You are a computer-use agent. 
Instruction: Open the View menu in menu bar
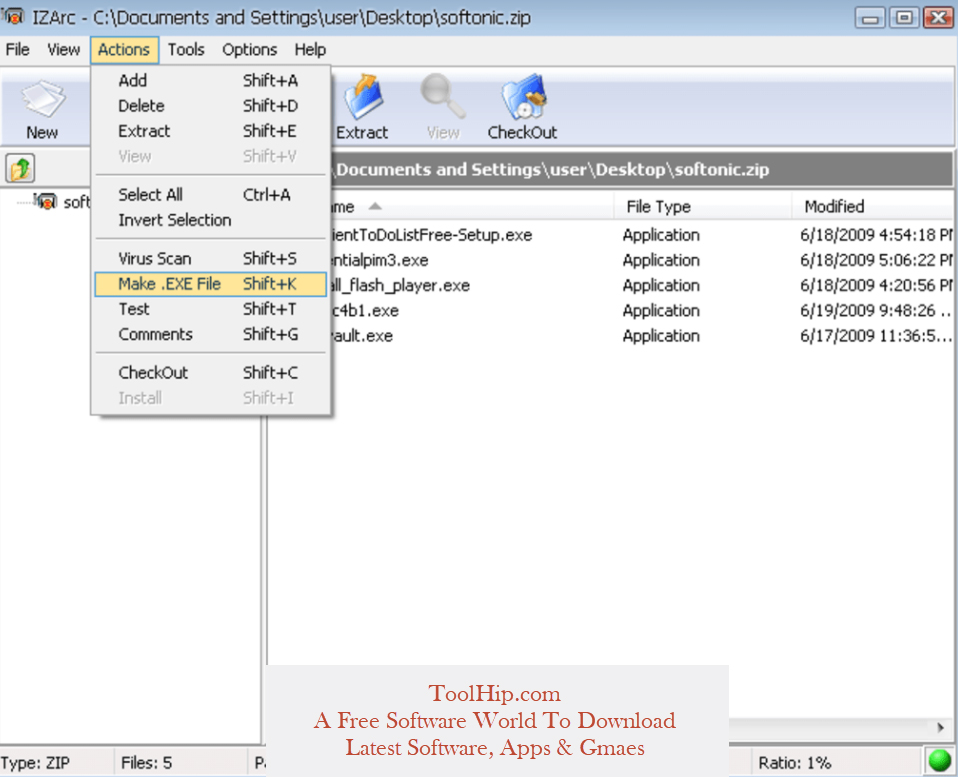[x=64, y=49]
